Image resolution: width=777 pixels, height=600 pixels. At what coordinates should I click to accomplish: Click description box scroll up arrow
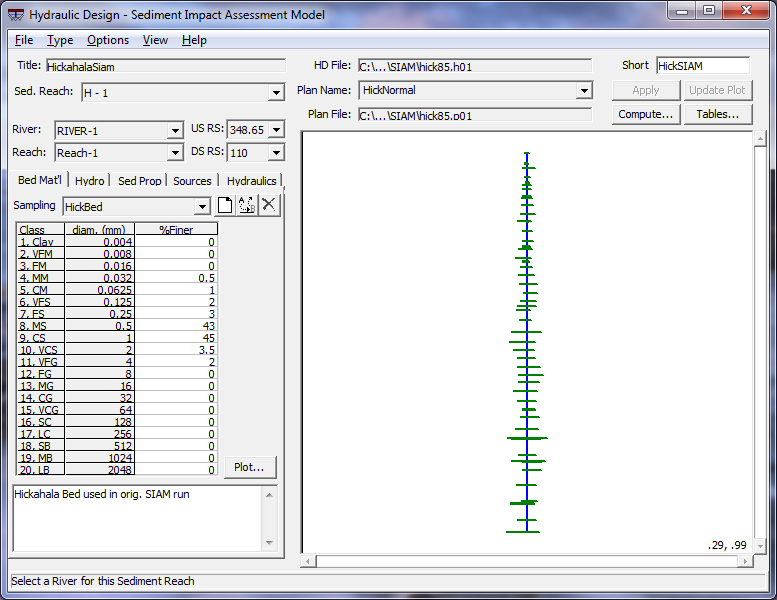point(269,495)
